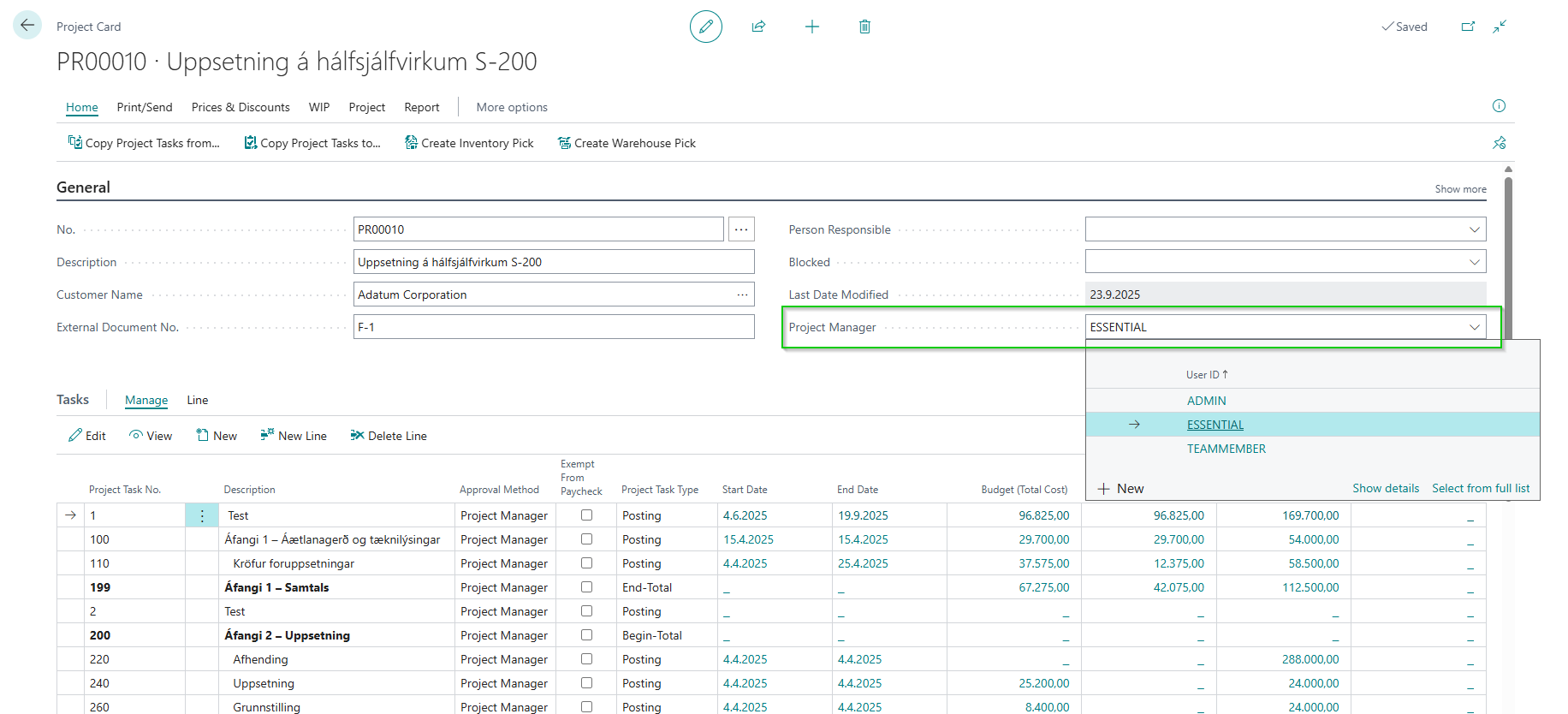Click the pencil edit icon at top
1568x714 pixels.
705,27
